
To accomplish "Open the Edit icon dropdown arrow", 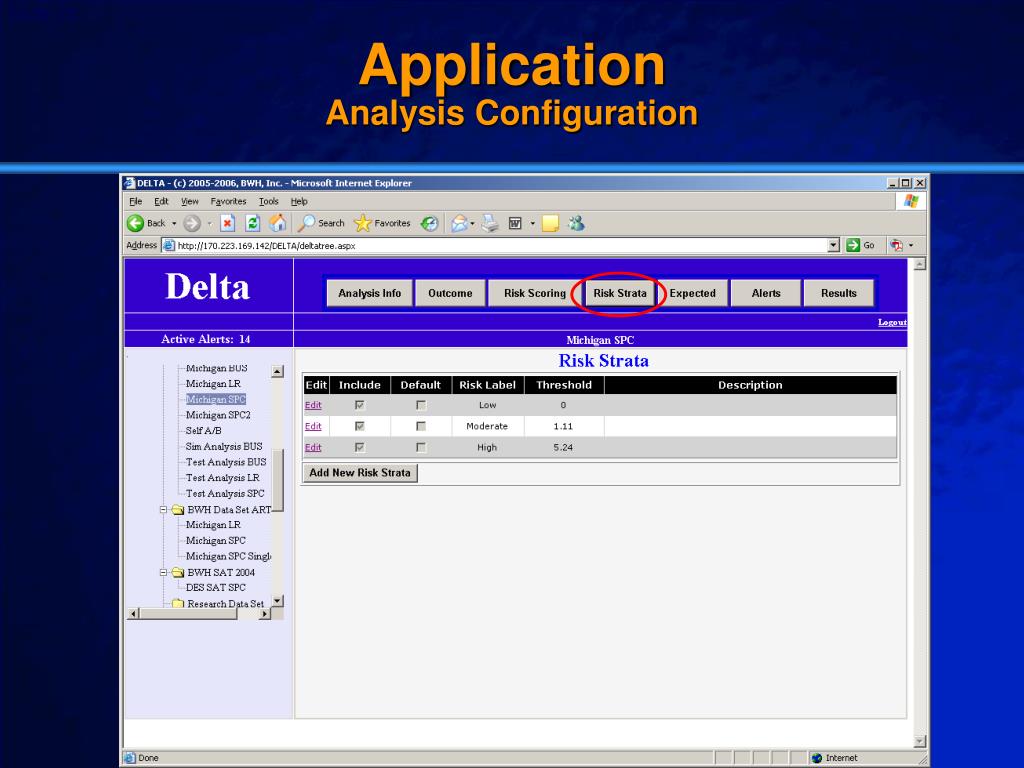I will click(x=532, y=223).
